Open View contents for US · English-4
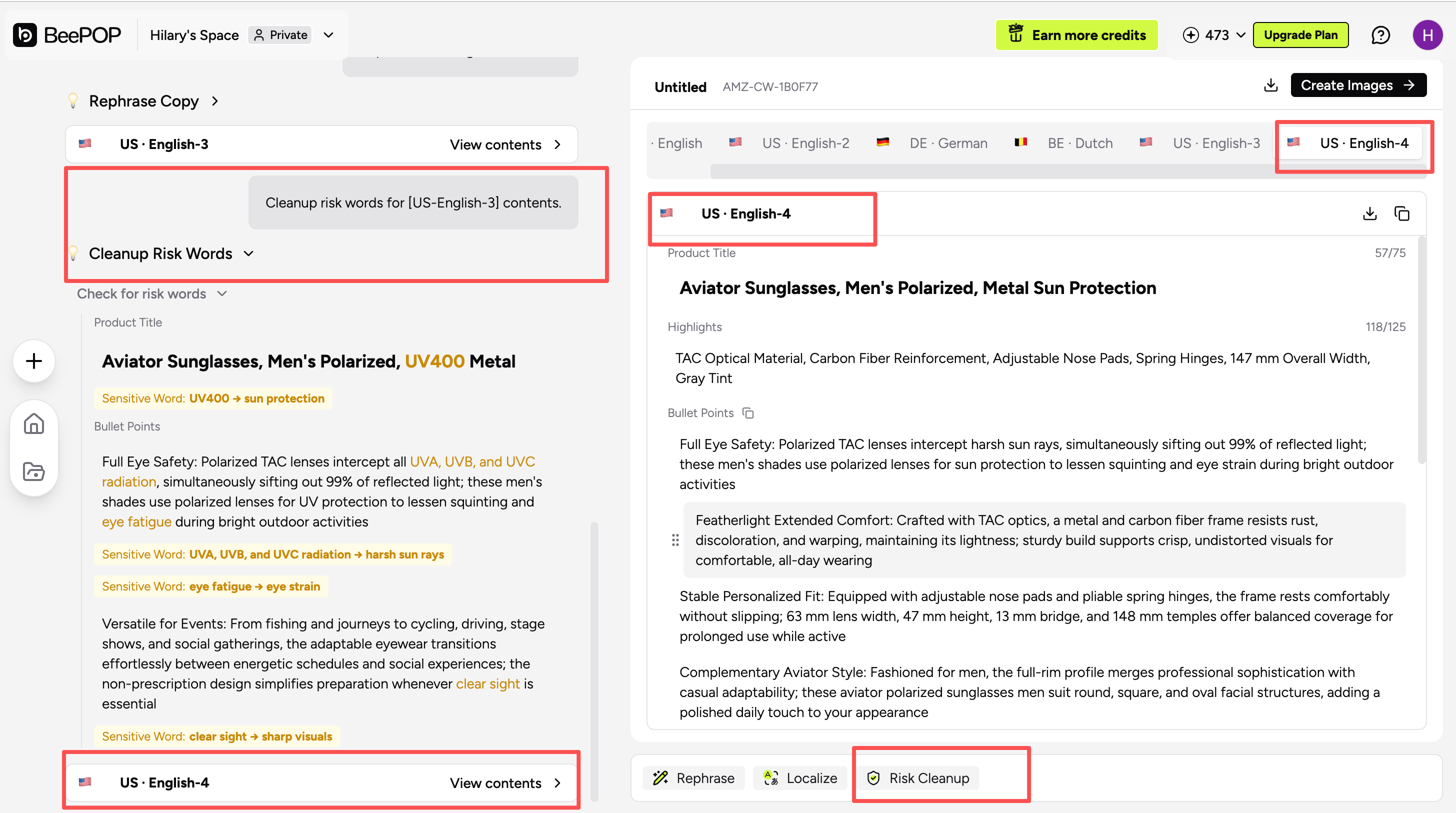The image size is (1456, 813). click(x=505, y=783)
